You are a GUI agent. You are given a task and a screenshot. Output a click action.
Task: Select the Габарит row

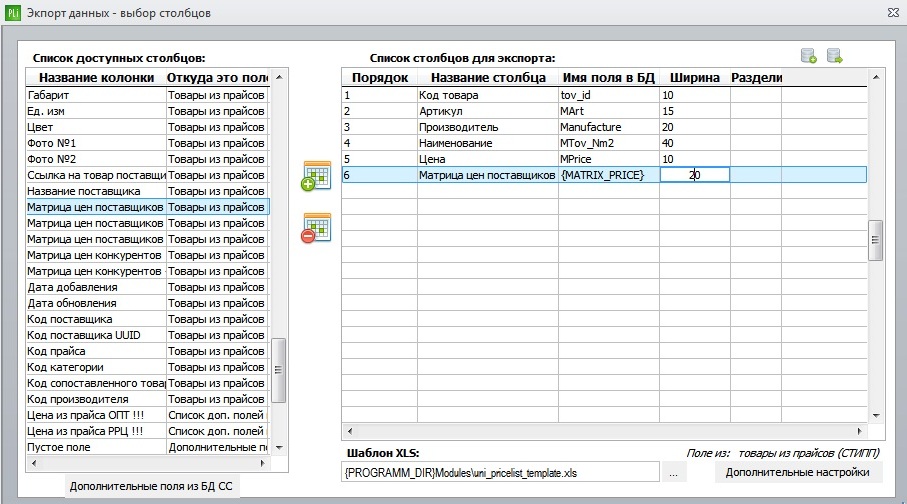[148, 95]
